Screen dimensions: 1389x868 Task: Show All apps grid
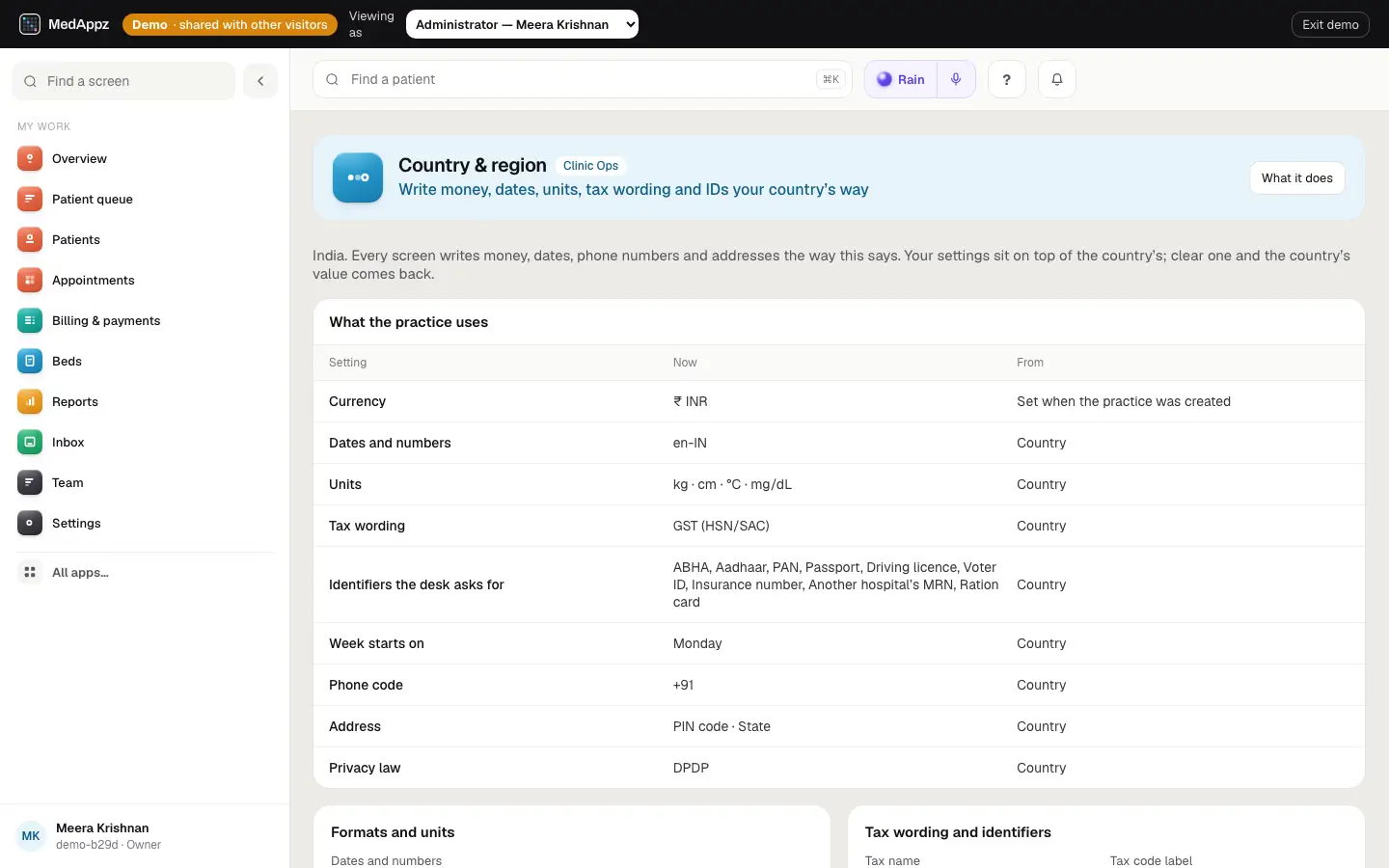[145, 573]
